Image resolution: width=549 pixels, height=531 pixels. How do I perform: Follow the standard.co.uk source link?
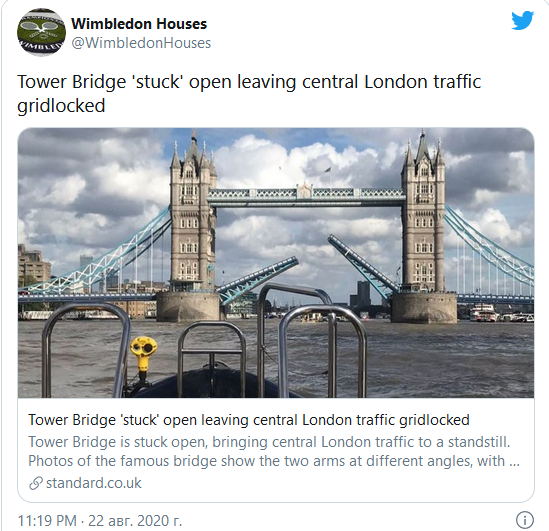[x=93, y=483]
